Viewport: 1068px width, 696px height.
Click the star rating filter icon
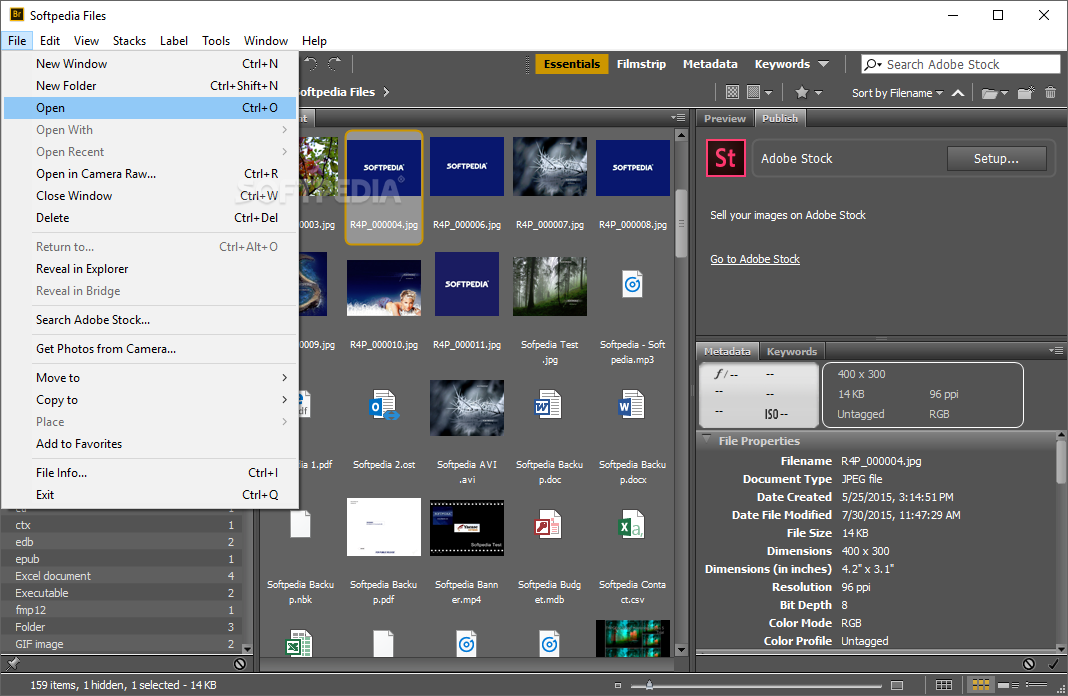pyautogui.click(x=802, y=92)
